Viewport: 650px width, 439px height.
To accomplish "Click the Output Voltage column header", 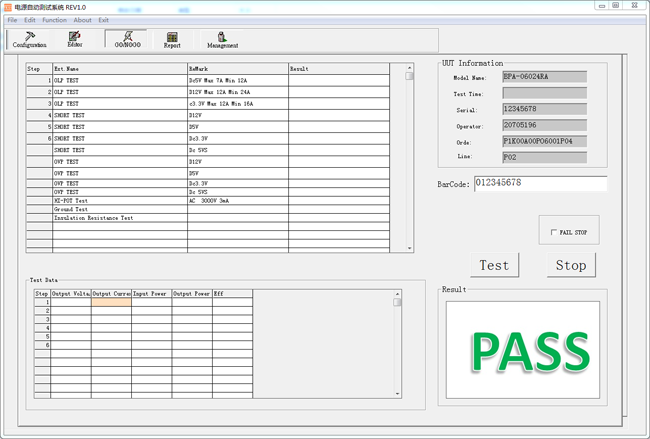I will click(71, 293).
